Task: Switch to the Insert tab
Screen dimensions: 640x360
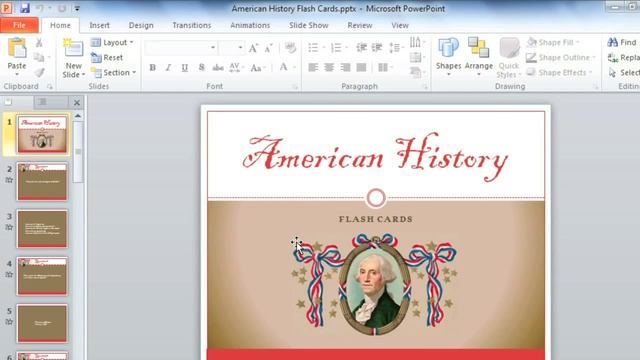Action: (x=100, y=25)
